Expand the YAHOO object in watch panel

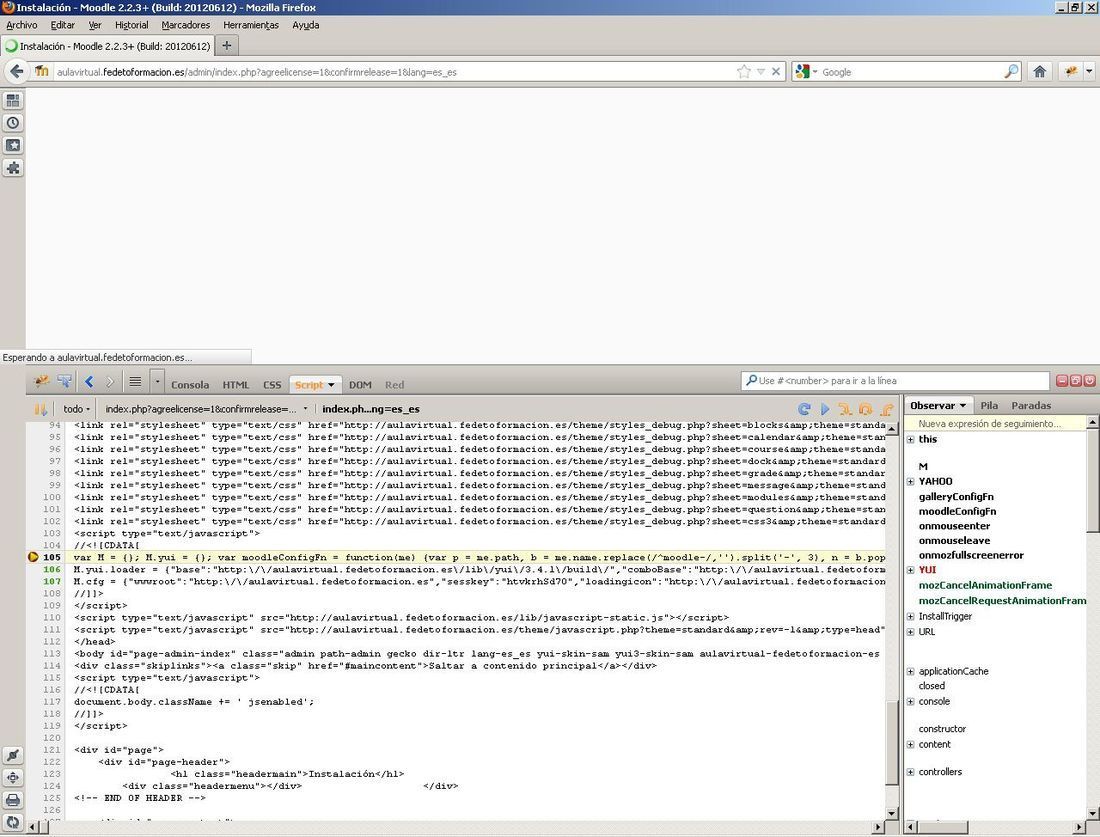point(910,481)
